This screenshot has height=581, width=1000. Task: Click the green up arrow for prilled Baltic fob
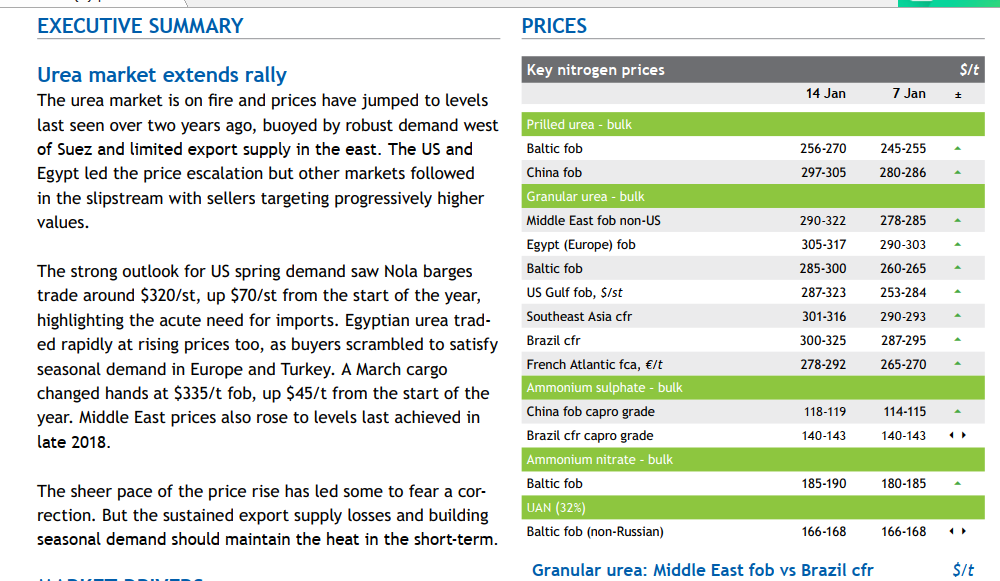pyautogui.click(x=957, y=149)
